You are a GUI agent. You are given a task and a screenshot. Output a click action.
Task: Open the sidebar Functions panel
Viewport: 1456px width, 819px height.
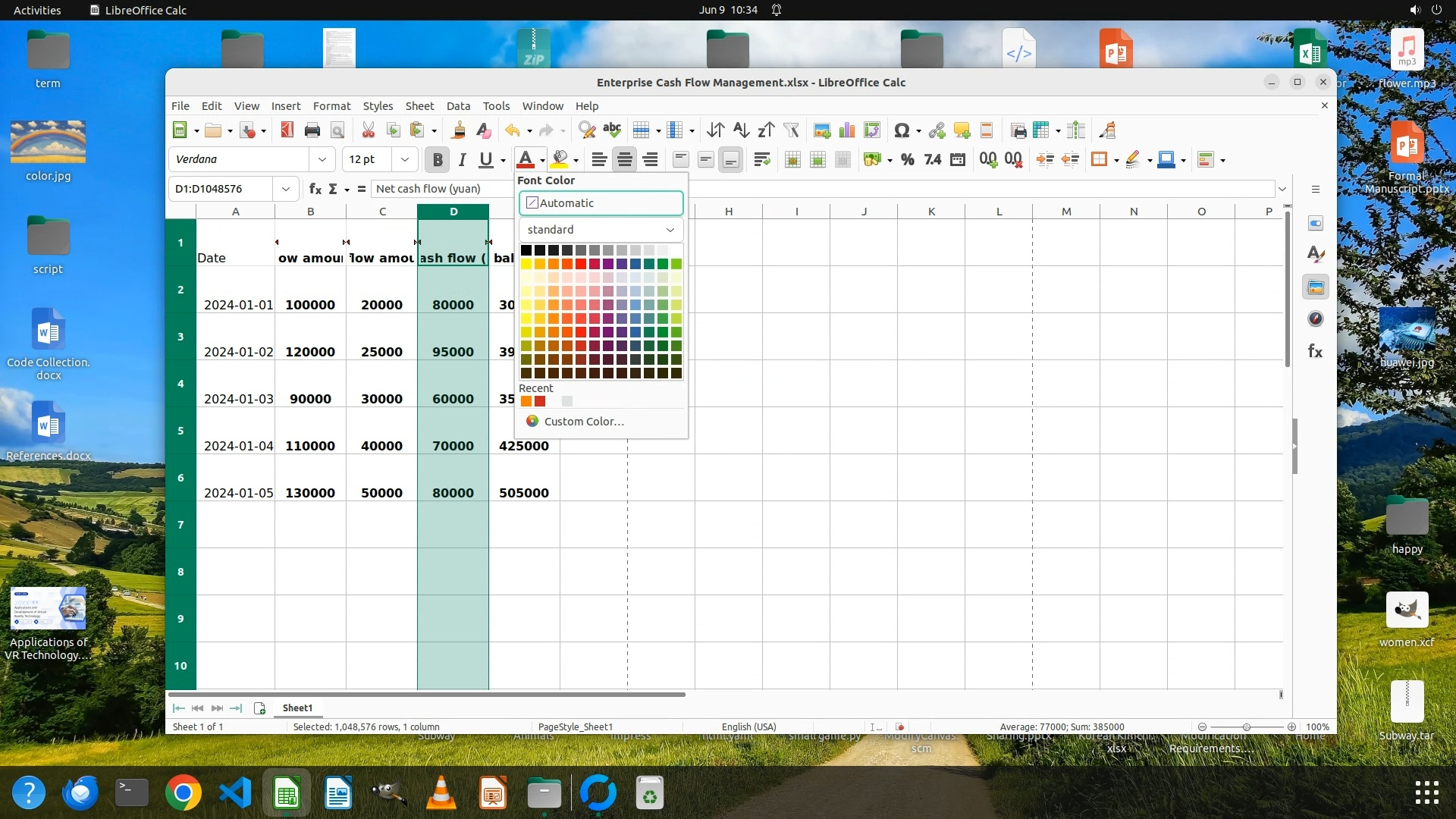1315,351
